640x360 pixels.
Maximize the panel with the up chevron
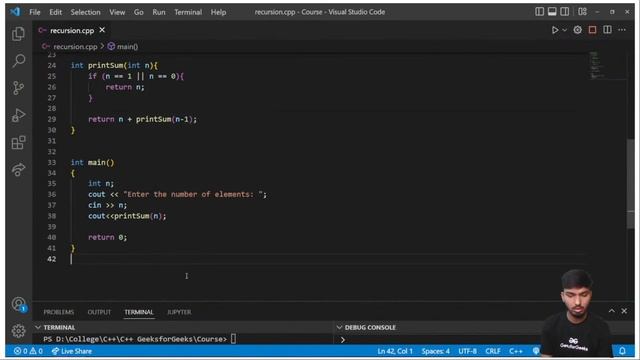click(x=611, y=311)
